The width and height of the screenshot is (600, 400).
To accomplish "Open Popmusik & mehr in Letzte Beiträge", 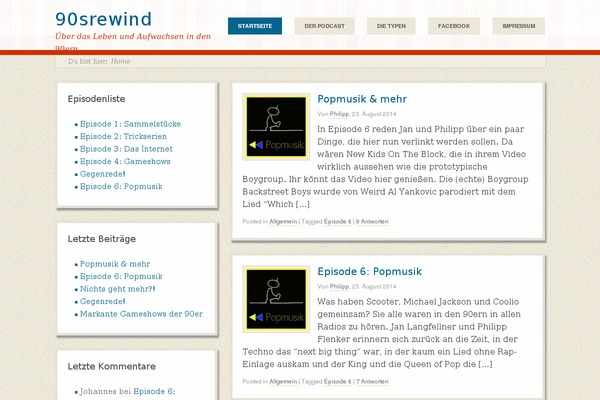I will pos(115,264).
